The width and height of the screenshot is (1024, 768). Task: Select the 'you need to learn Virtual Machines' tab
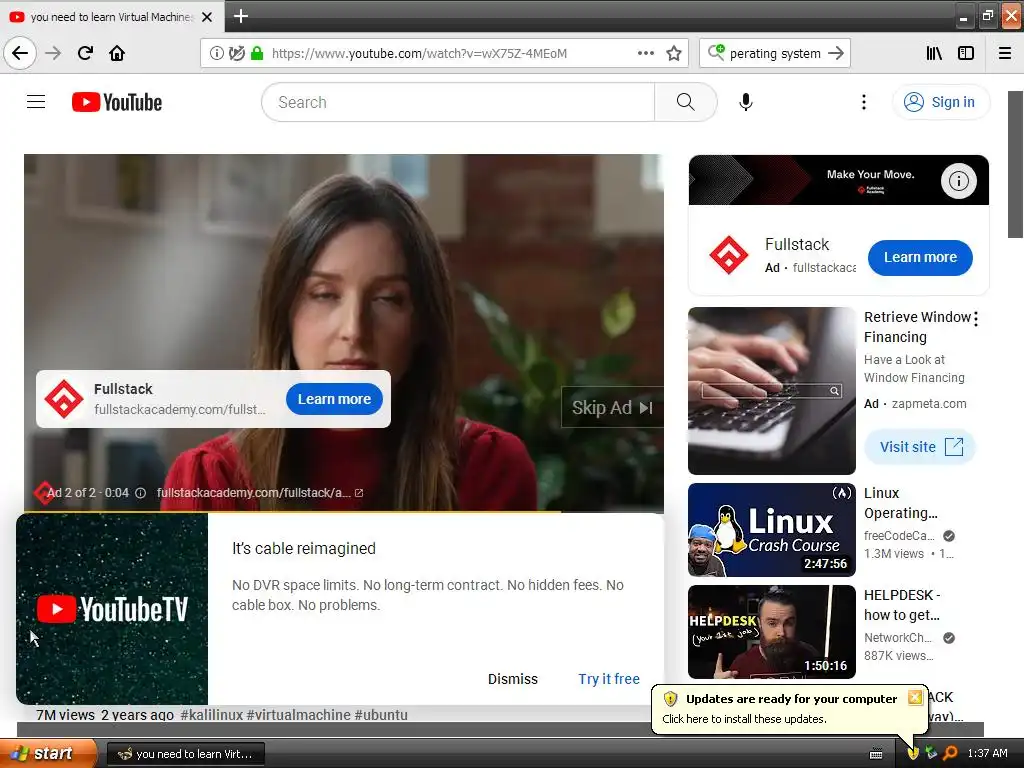(x=112, y=17)
